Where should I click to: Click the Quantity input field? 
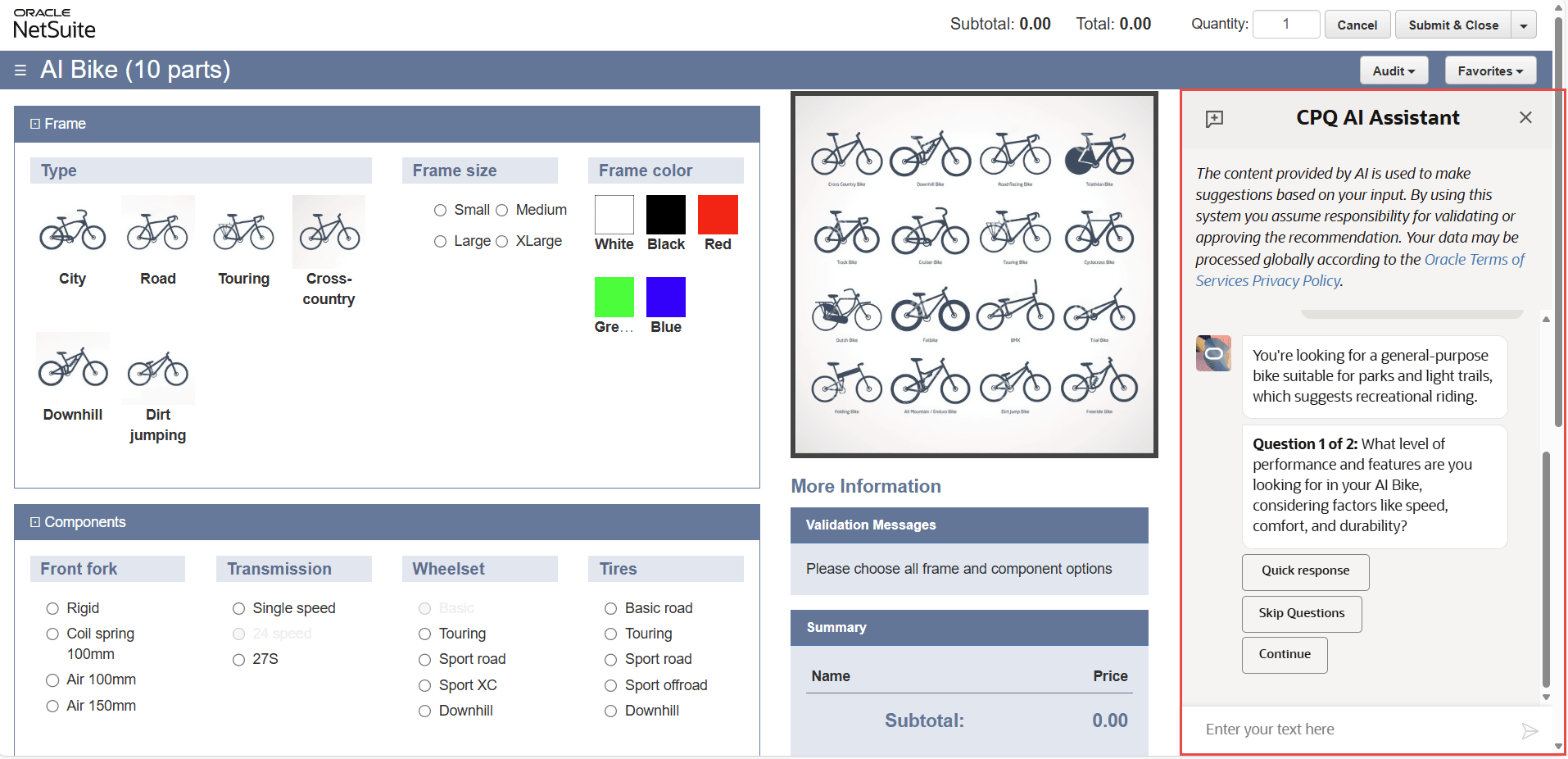click(x=1286, y=25)
